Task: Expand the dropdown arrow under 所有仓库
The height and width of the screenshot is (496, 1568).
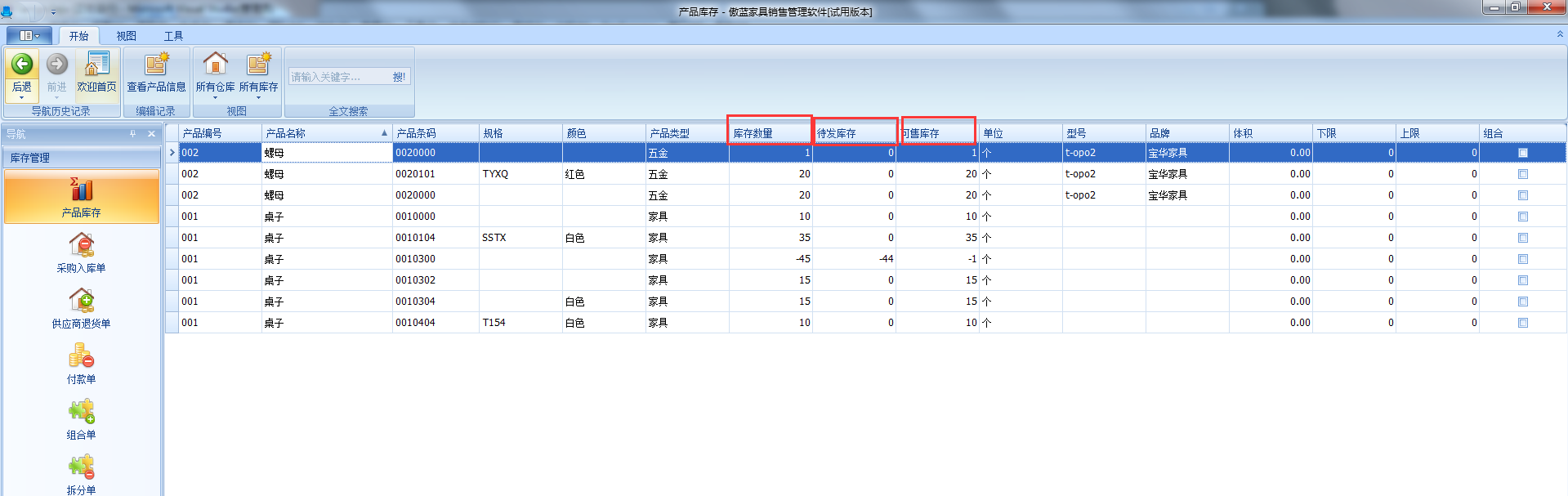Action: (215, 98)
